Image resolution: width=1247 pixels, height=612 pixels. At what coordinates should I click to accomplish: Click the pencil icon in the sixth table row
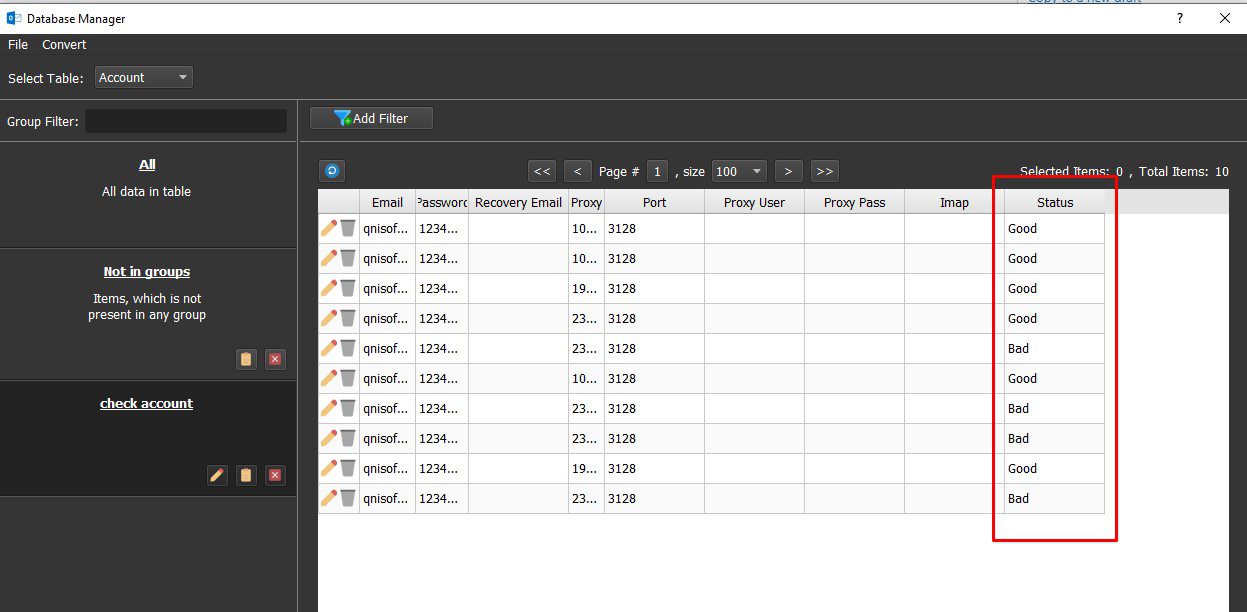329,378
